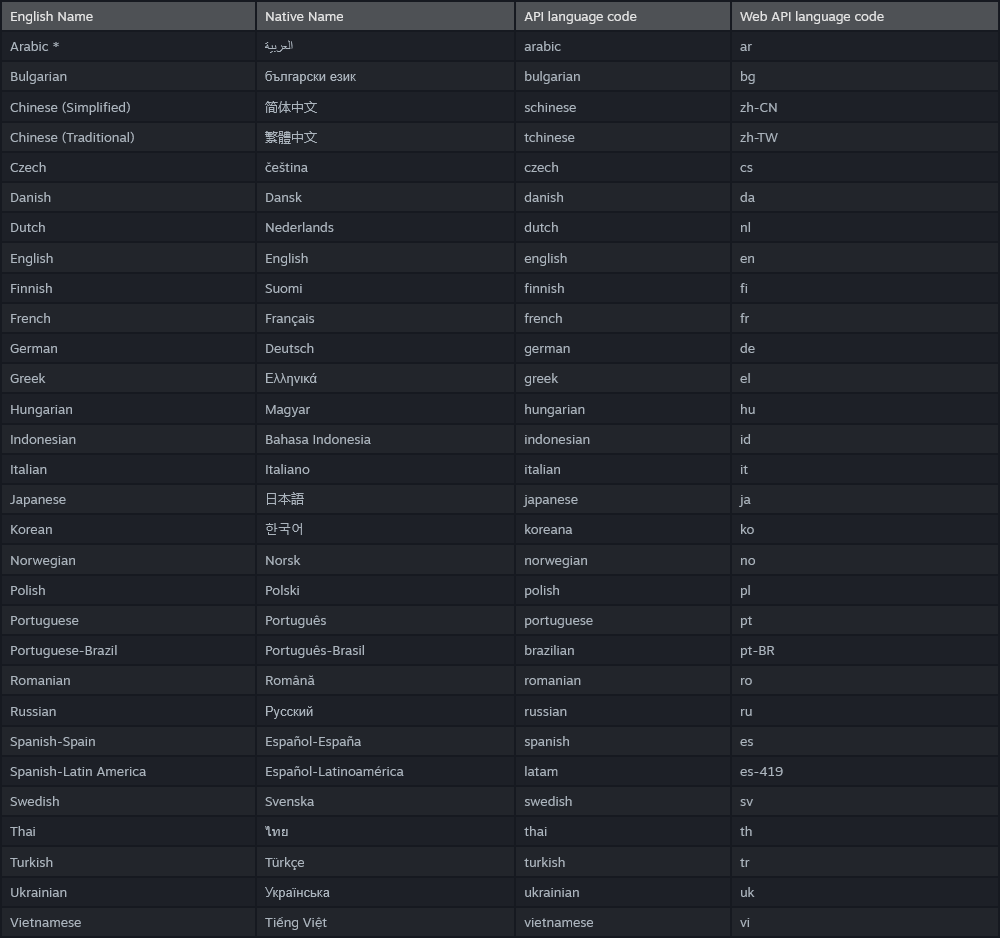The width and height of the screenshot is (1000, 938).
Task: Click the "vietnamese" API code cell
Action: [x=622, y=923]
